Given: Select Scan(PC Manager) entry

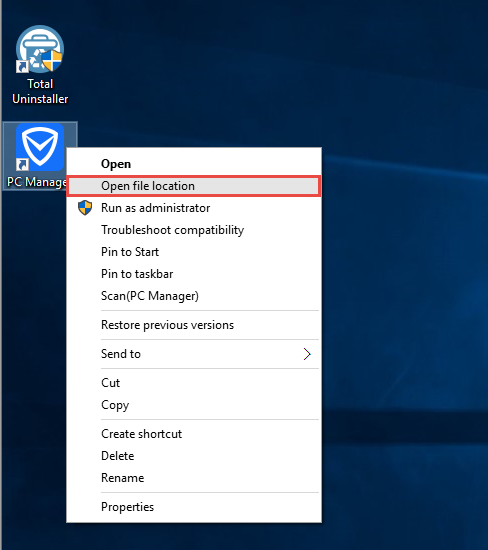Looking at the screenshot, I should tap(194, 296).
